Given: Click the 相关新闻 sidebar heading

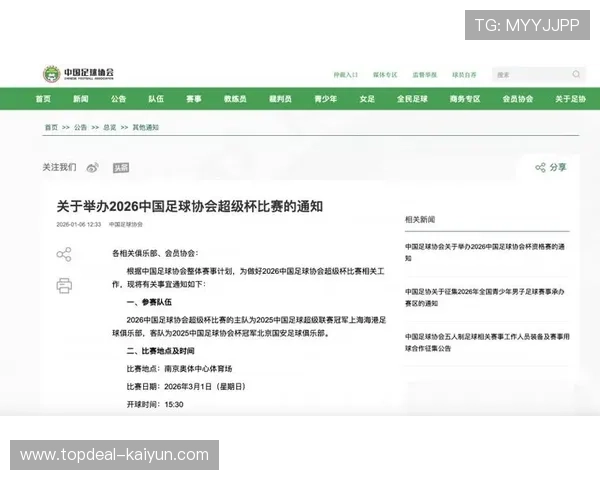Looking at the screenshot, I should tap(420, 219).
